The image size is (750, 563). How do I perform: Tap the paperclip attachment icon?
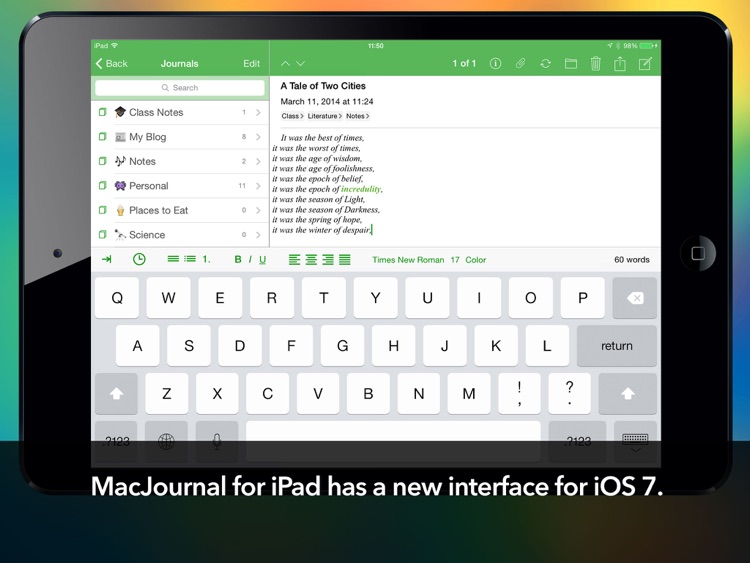point(520,64)
